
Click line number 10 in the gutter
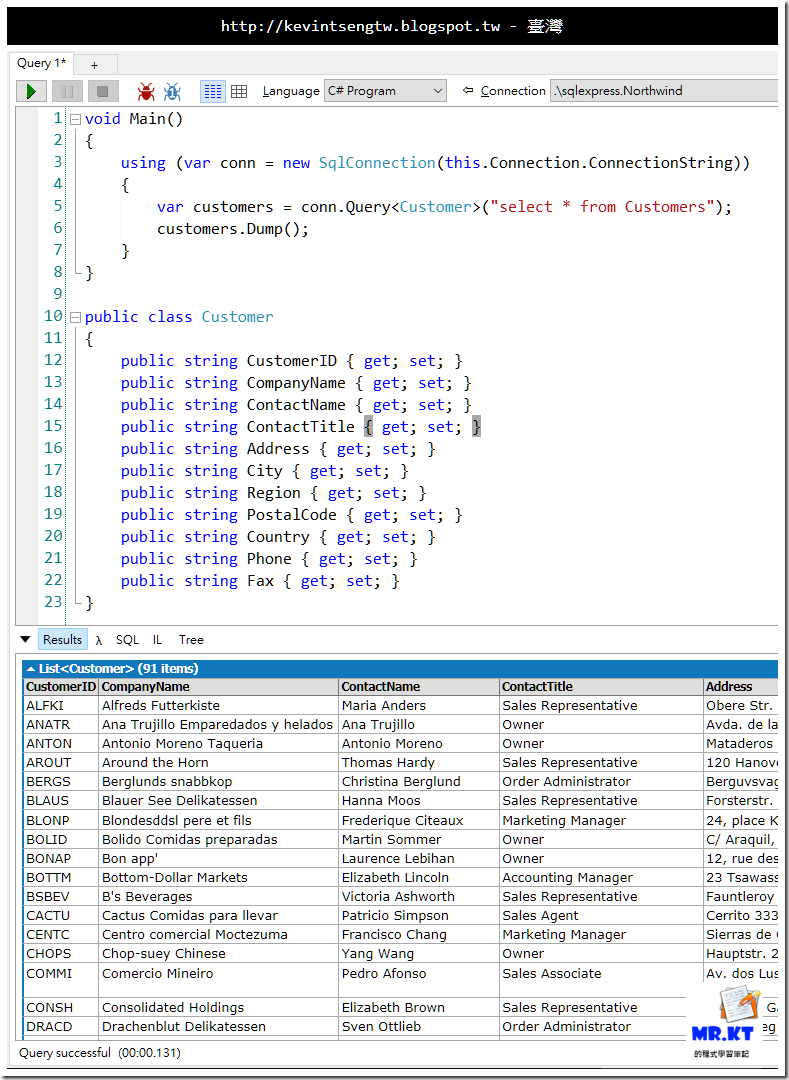[x=53, y=316]
